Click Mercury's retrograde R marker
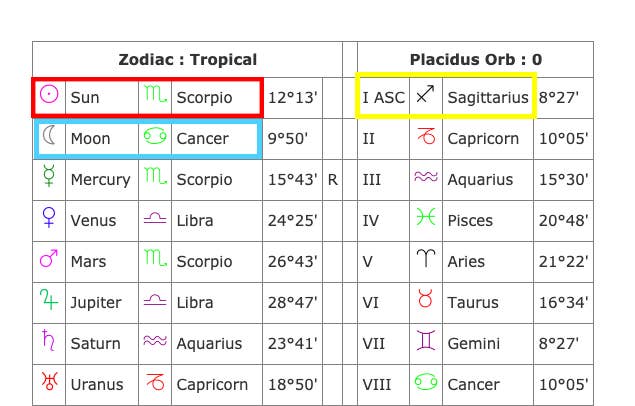This screenshot has width=635, height=406. (332, 179)
